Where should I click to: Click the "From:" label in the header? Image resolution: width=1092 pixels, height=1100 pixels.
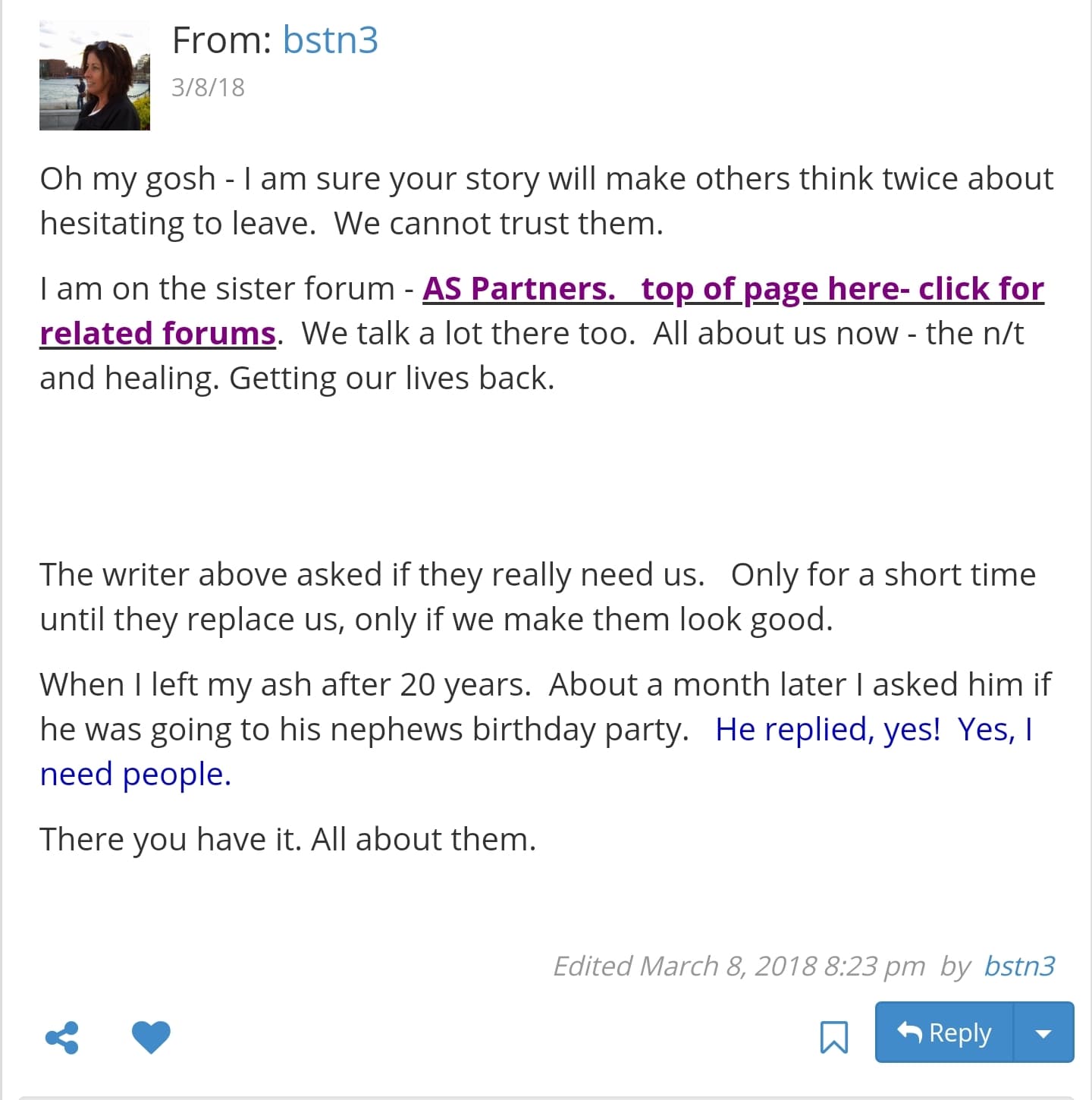coord(221,40)
